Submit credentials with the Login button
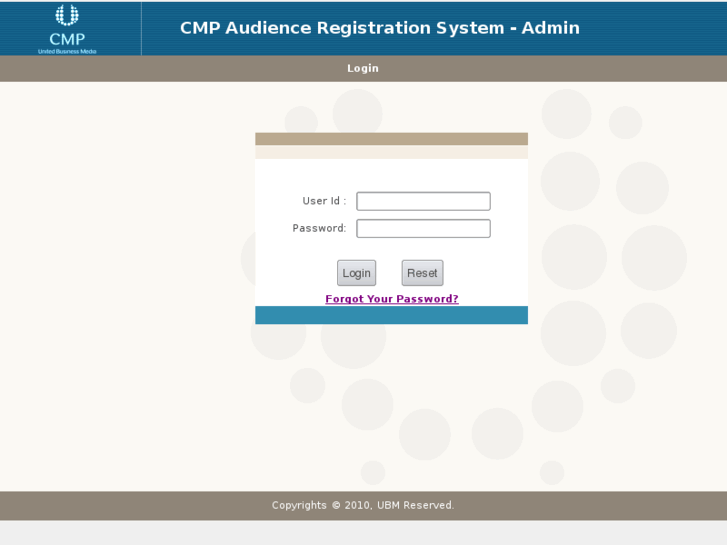Screen dimensions: 727x545 (357, 273)
